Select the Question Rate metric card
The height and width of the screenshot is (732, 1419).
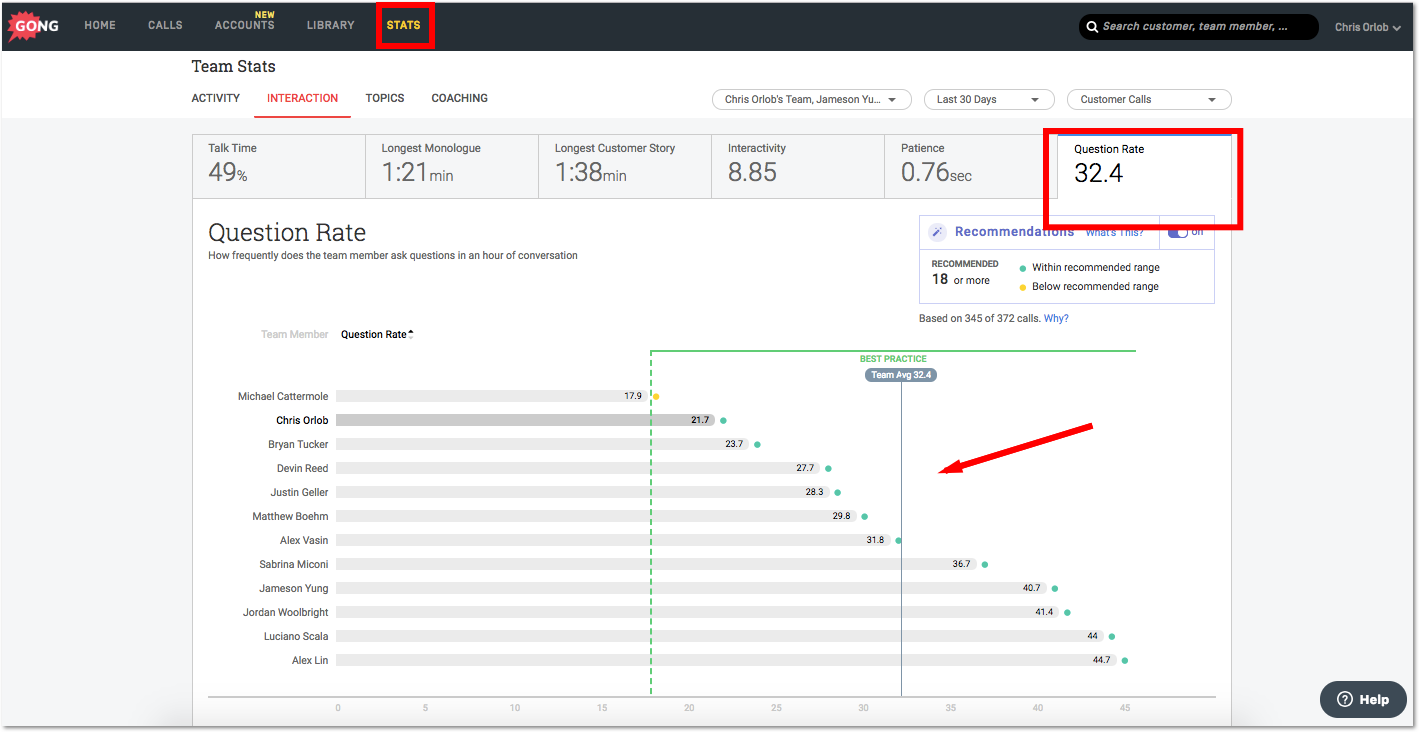coord(1144,166)
